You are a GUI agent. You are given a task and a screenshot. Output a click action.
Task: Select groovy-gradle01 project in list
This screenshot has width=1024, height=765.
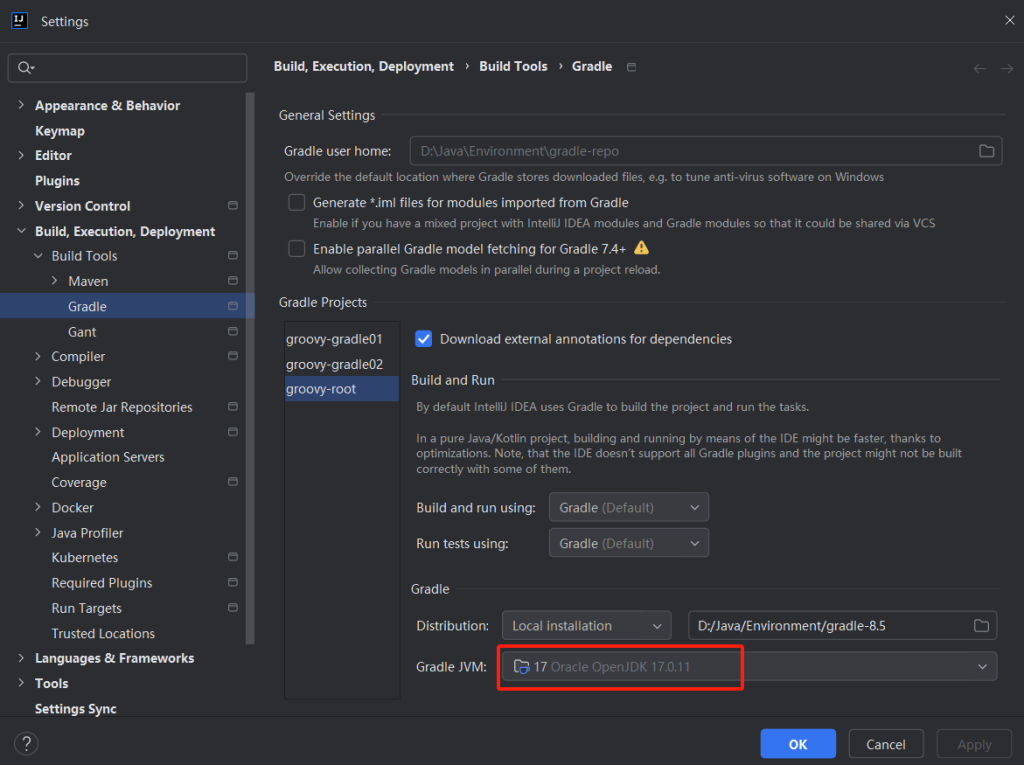click(342, 338)
